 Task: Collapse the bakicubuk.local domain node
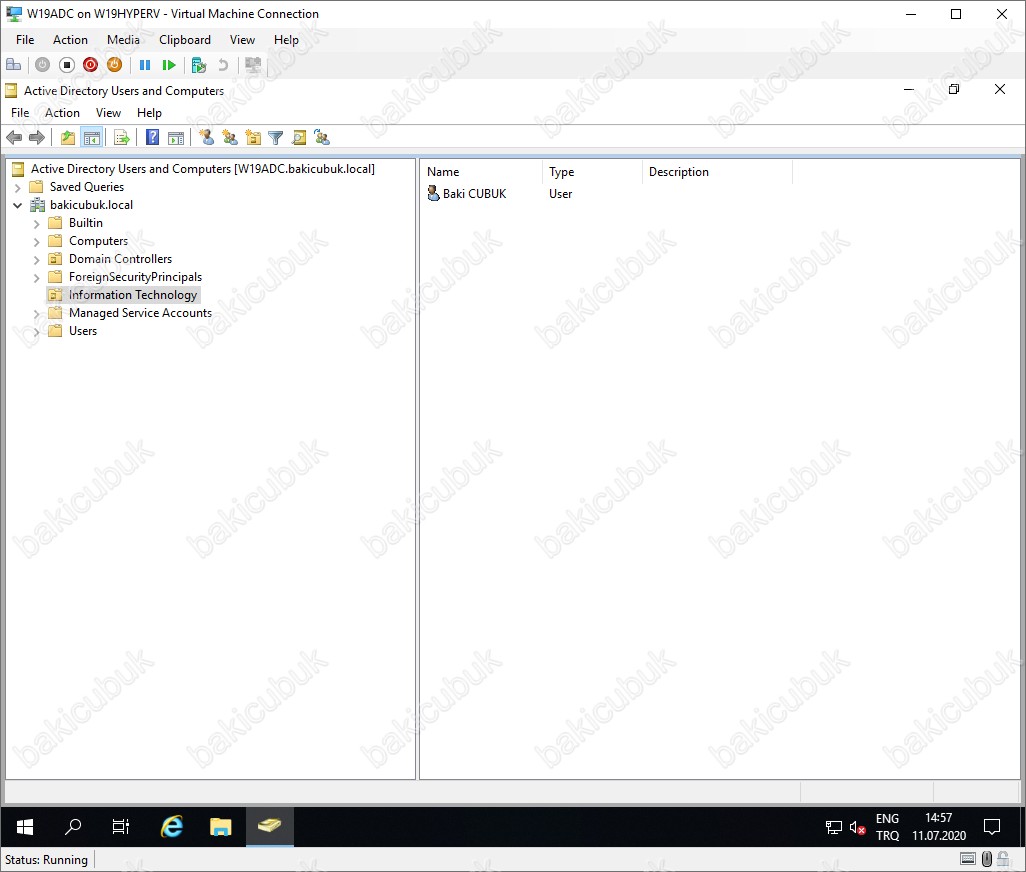tap(18, 205)
